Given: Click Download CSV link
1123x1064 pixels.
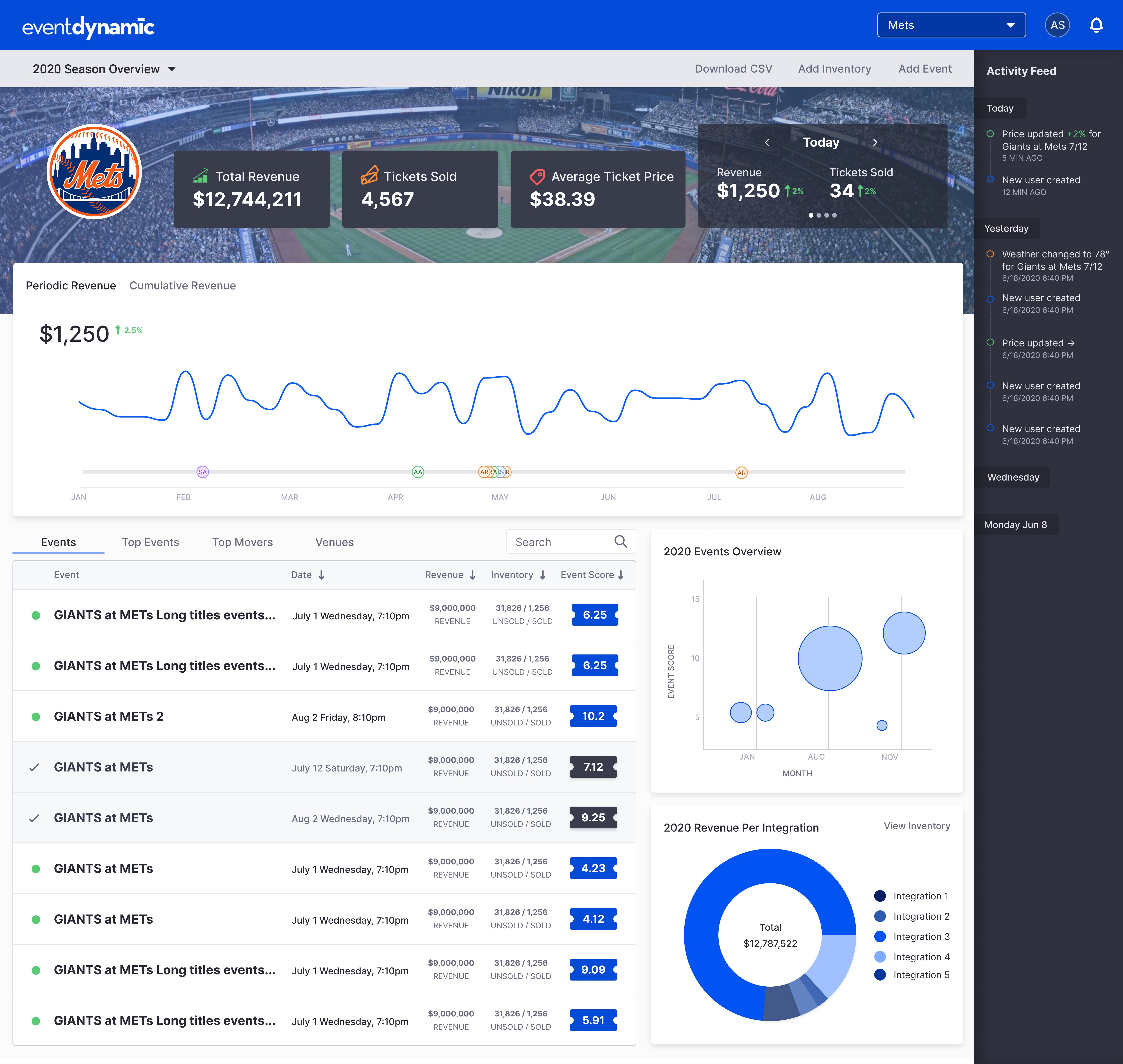Looking at the screenshot, I should [733, 69].
